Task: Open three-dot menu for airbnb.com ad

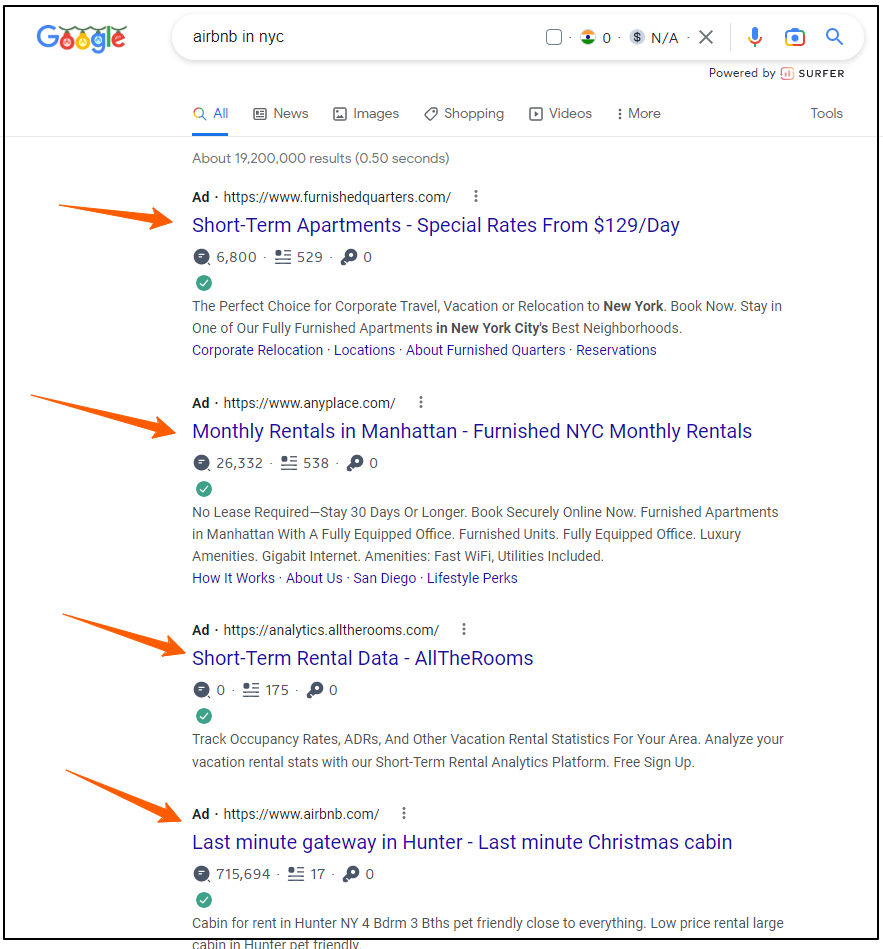Action: click(x=404, y=813)
